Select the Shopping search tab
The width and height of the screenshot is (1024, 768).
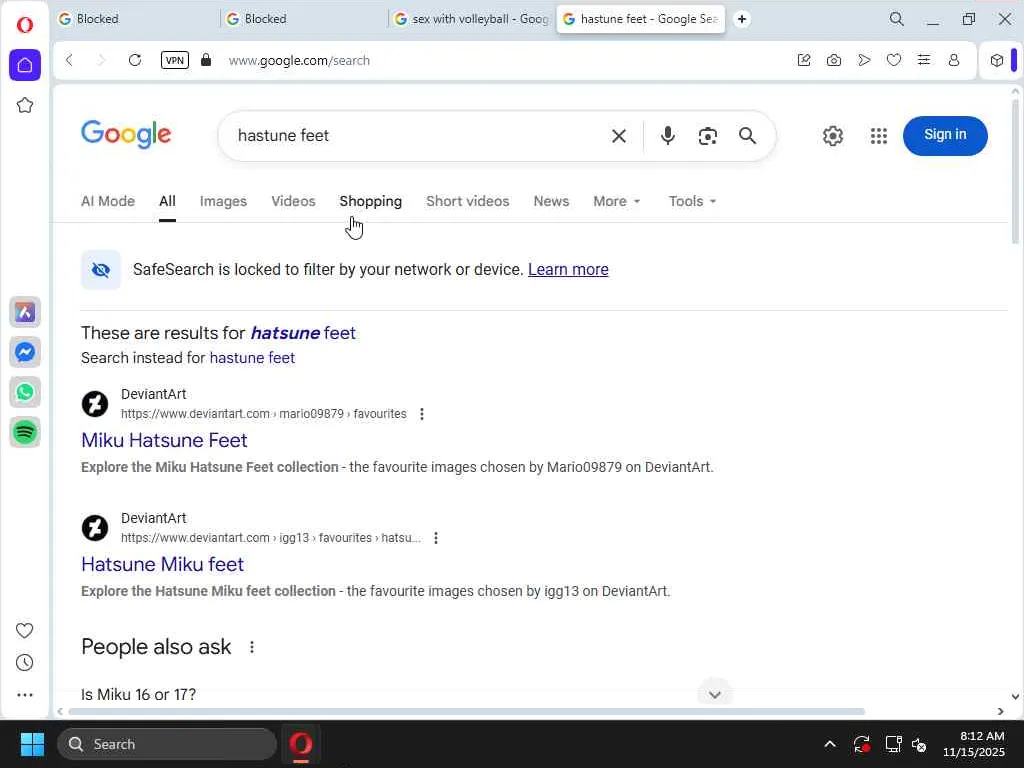[x=370, y=201]
